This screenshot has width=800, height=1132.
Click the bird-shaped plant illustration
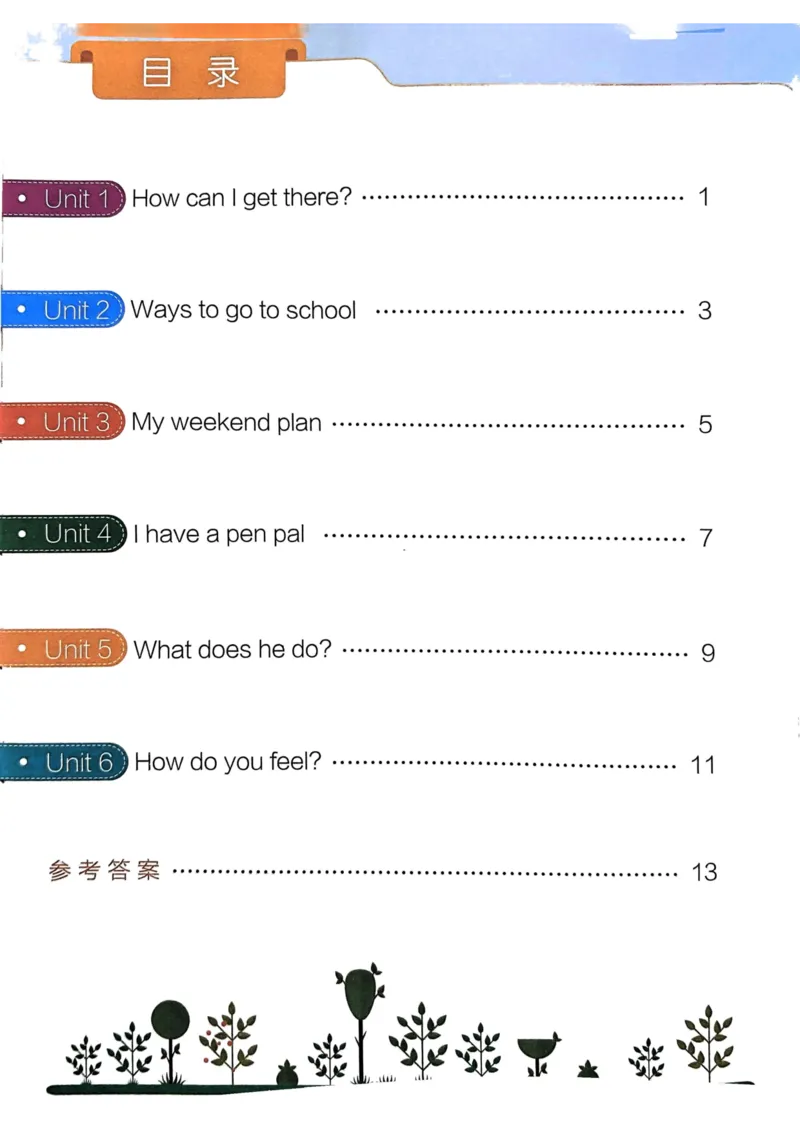pos(538,1048)
